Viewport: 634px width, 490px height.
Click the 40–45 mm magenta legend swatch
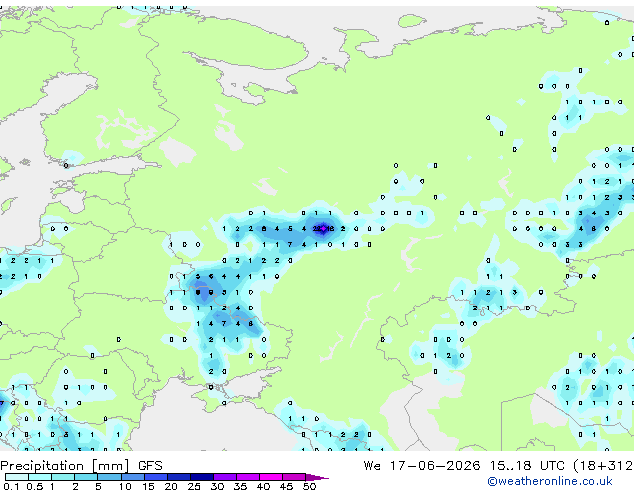[x=271, y=477]
